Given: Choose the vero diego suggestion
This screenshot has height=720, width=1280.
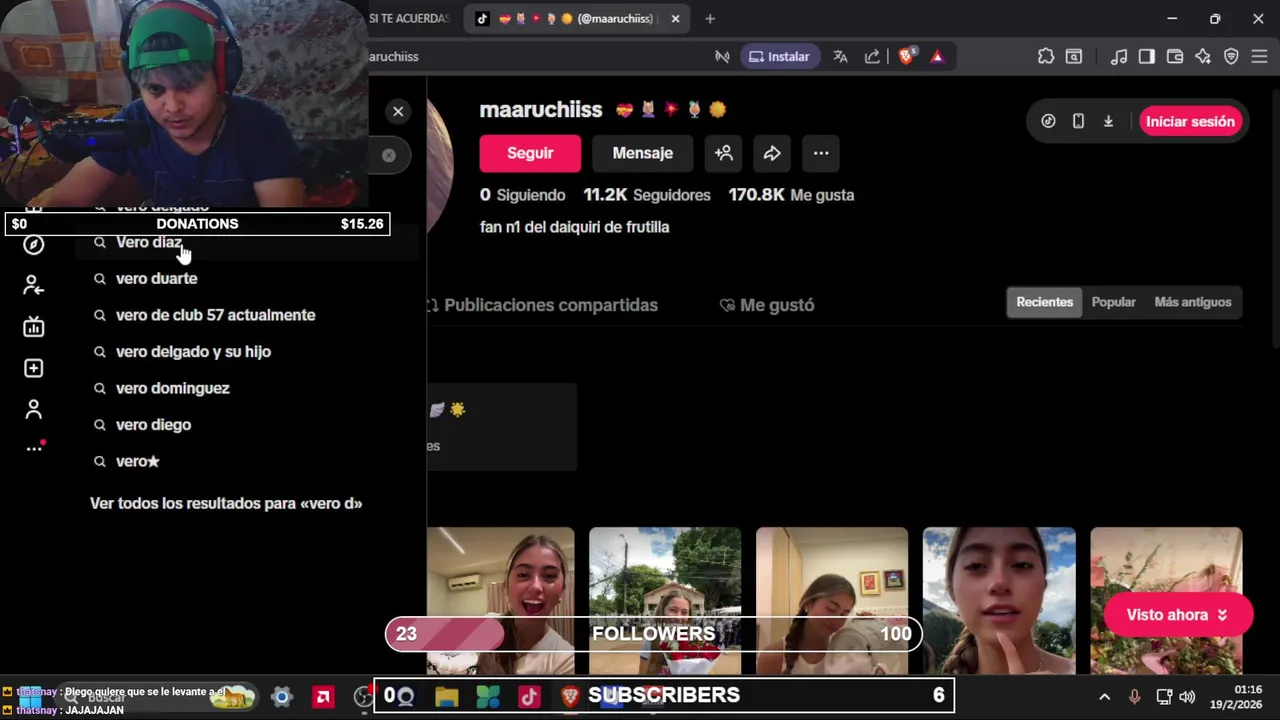Looking at the screenshot, I should pyautogui.click(x=245, y=424).
